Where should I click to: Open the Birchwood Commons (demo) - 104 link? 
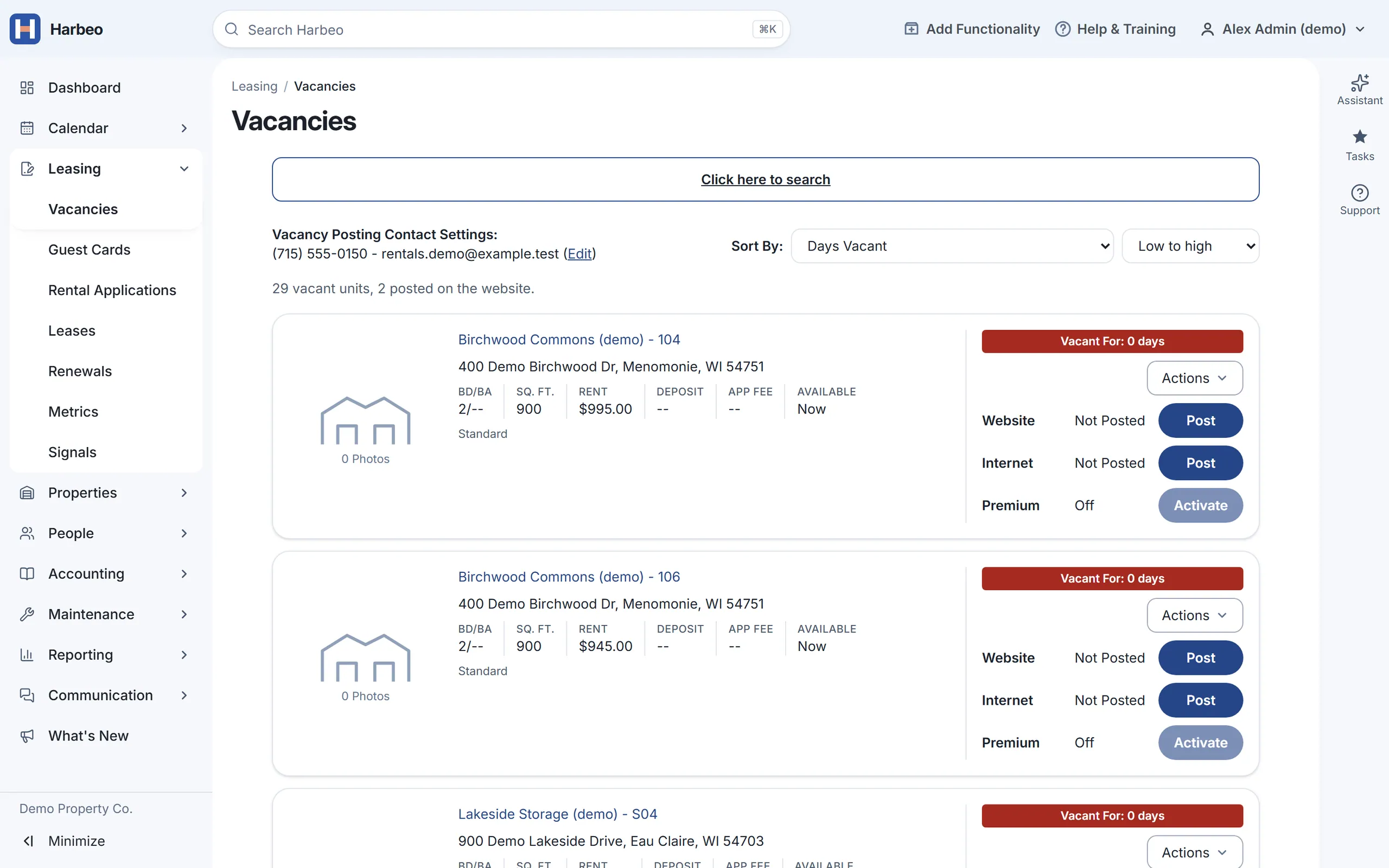point(569,339)
